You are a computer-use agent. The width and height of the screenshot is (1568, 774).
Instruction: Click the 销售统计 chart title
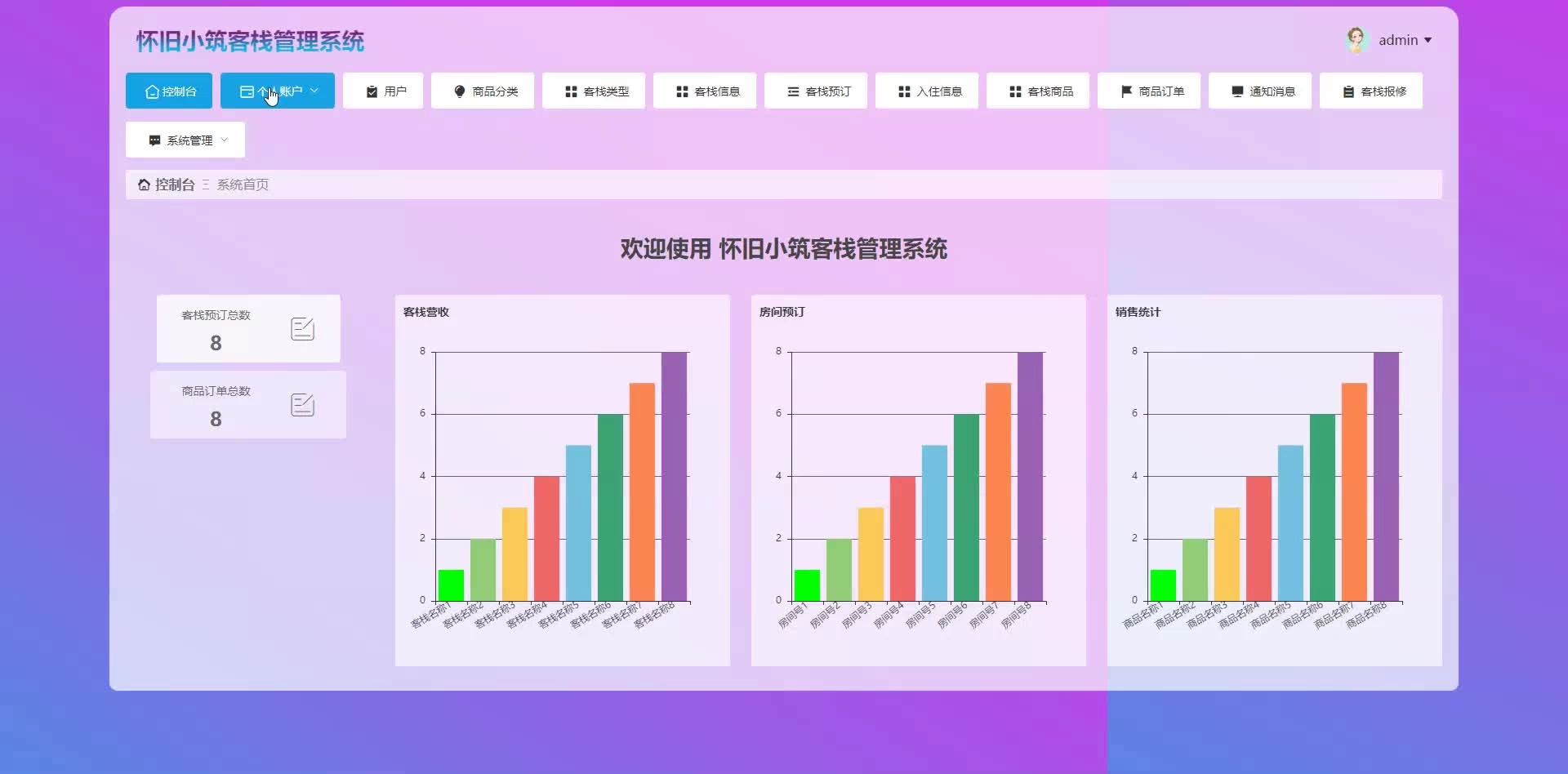(1138, 312)
